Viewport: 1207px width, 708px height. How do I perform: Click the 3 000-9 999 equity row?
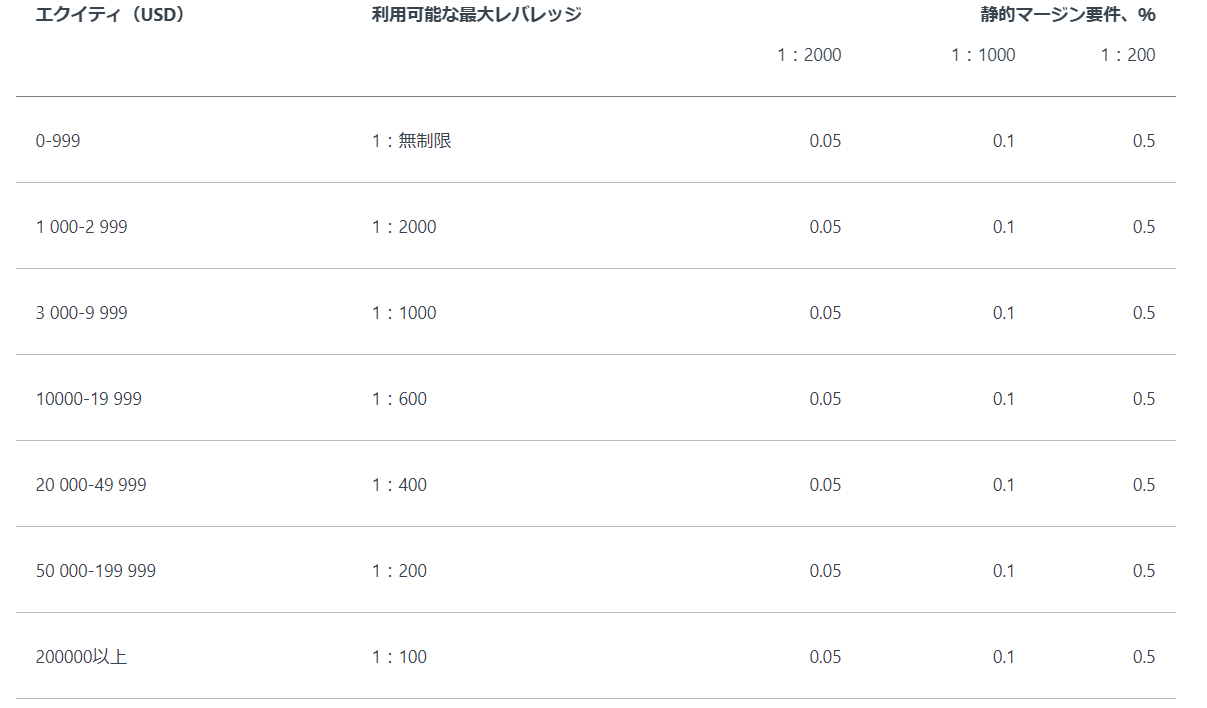click(81, 313)
